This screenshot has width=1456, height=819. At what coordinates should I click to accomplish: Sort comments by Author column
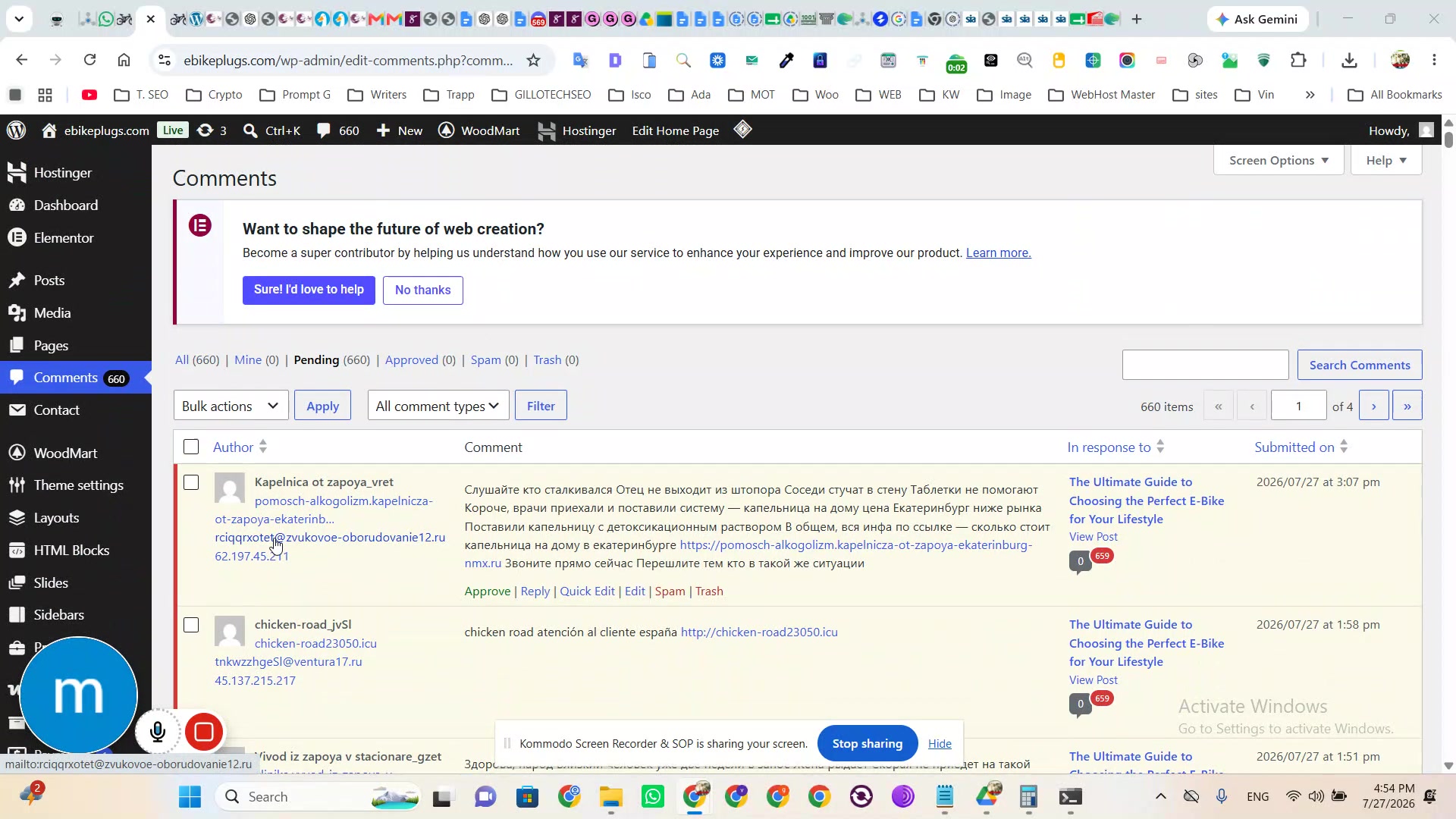point(240,447)
